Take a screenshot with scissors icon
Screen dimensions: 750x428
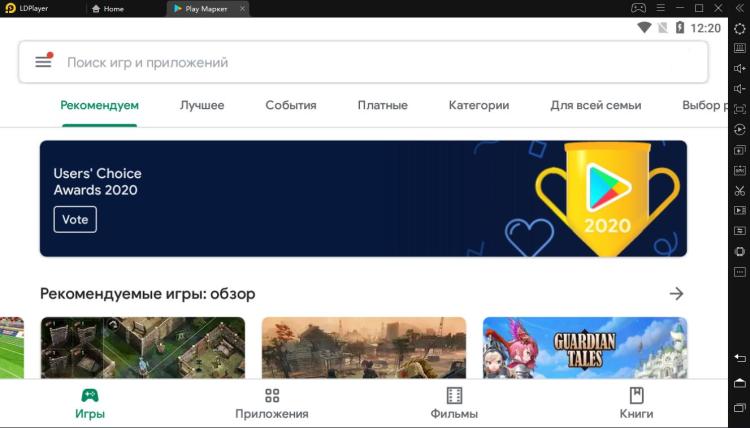tap(739, 191)
